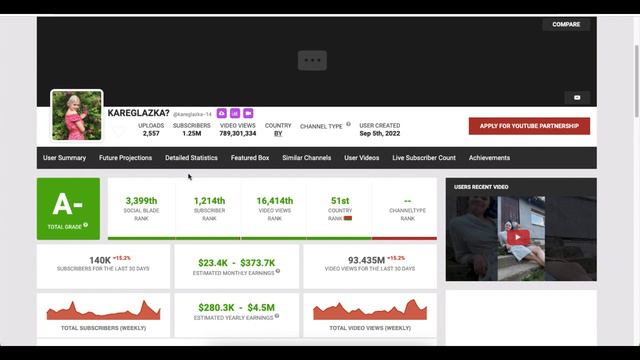View the Achievements tab
This screenshot has height=360, width=640.
coord(489,158)
